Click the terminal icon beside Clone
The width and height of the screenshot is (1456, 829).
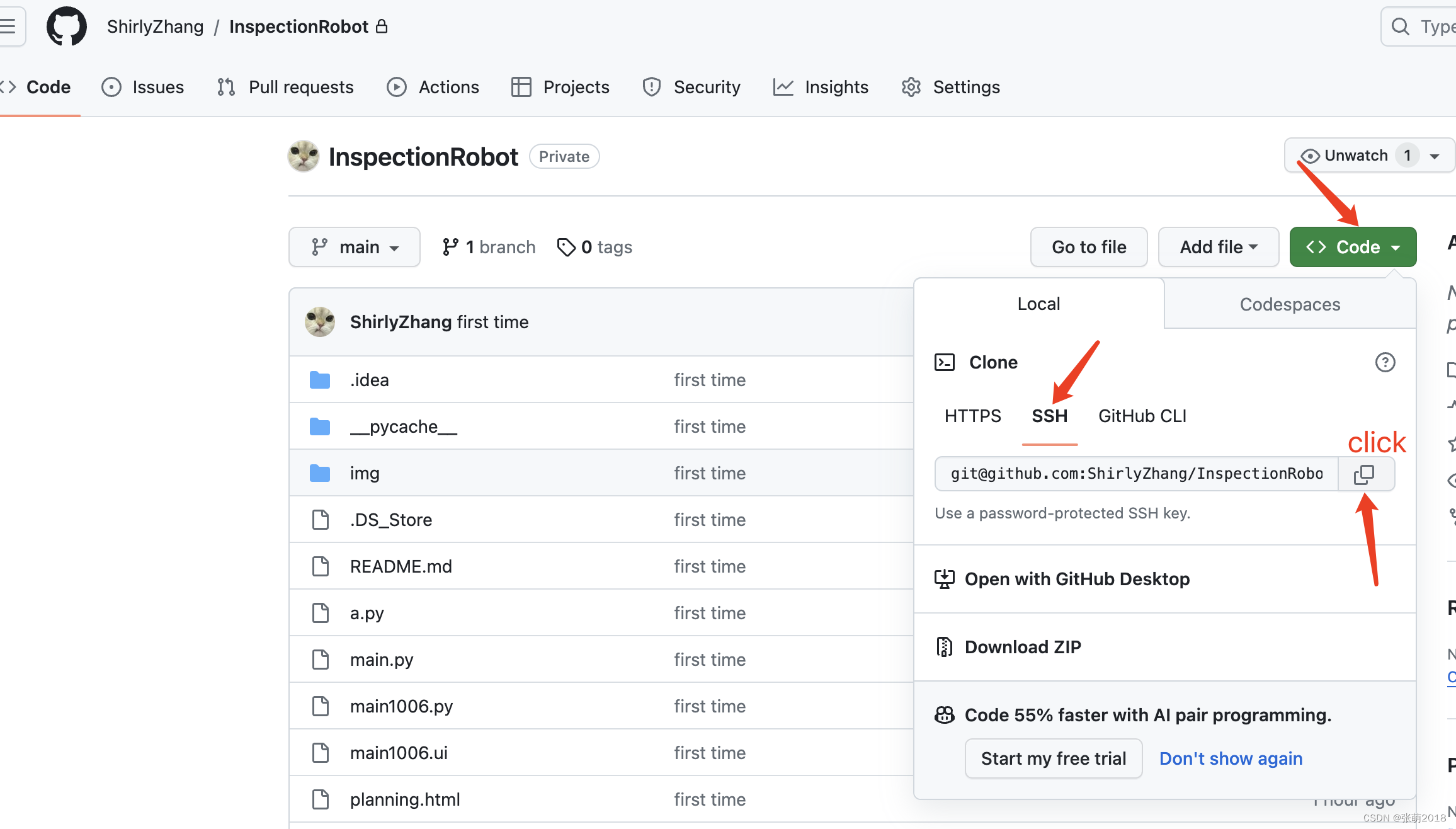pos(945,362)
